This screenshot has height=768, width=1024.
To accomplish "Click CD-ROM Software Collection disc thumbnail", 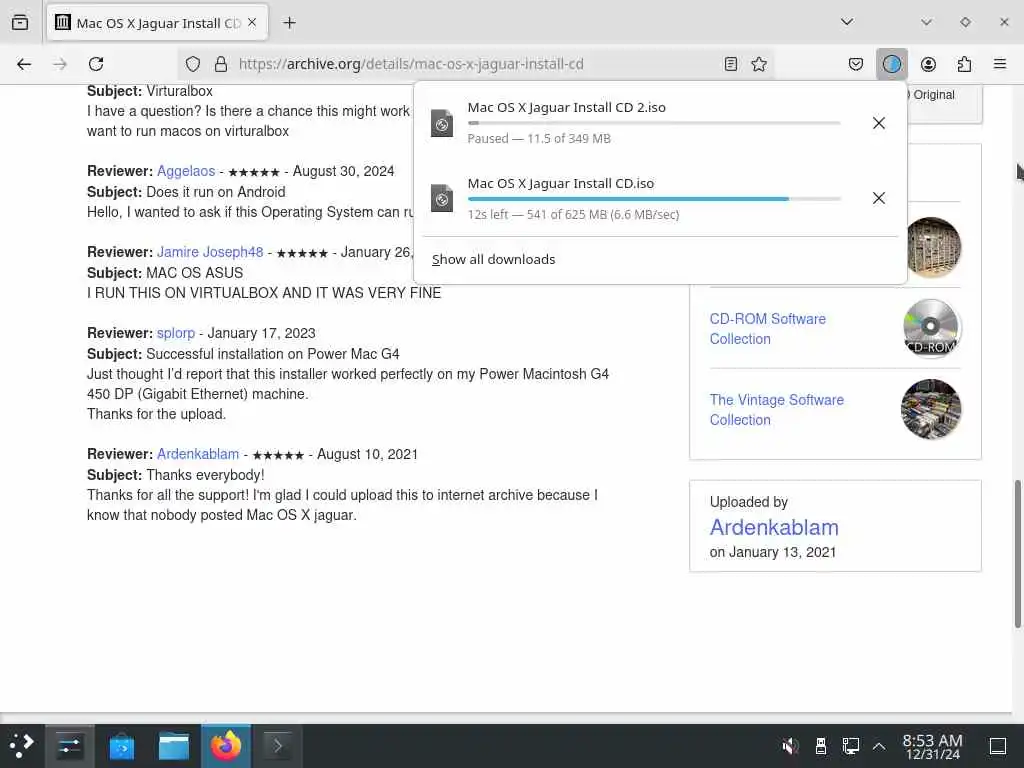I will coord(931,328).
